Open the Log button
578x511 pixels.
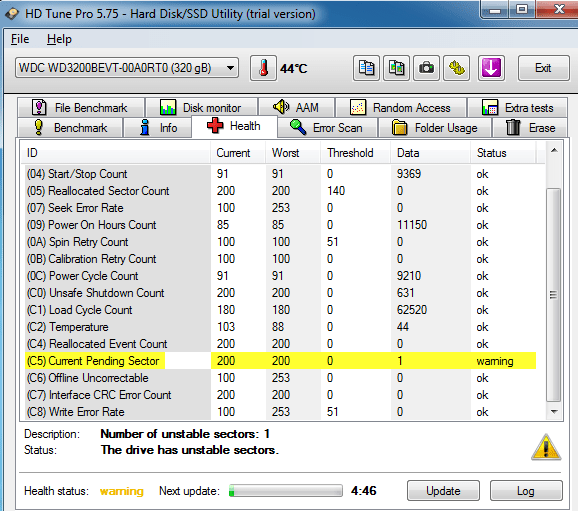pyautogui.click(x=526, y=491)
